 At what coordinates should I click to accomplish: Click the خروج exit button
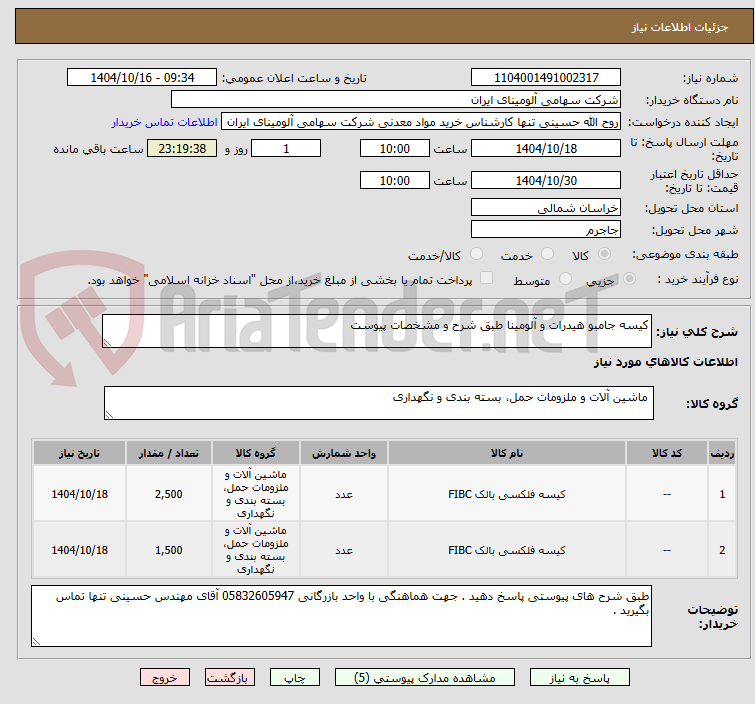[x=165, y=677]
